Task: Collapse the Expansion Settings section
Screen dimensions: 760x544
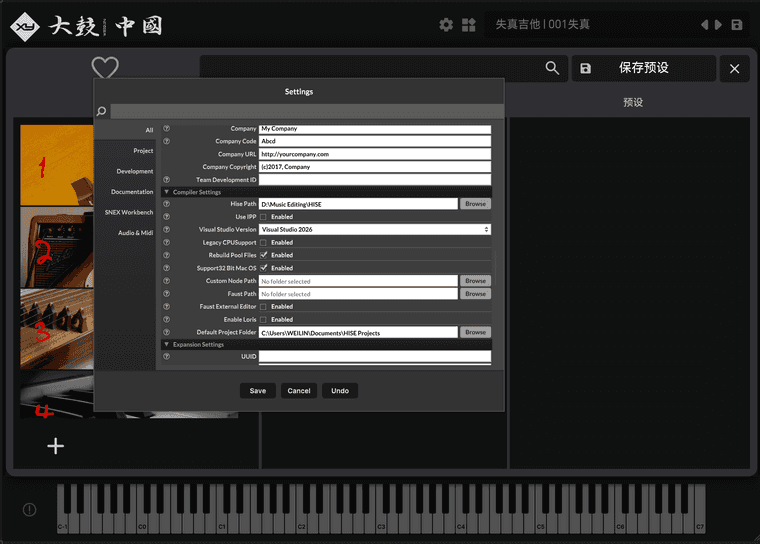Action: [x=166, y=344]
